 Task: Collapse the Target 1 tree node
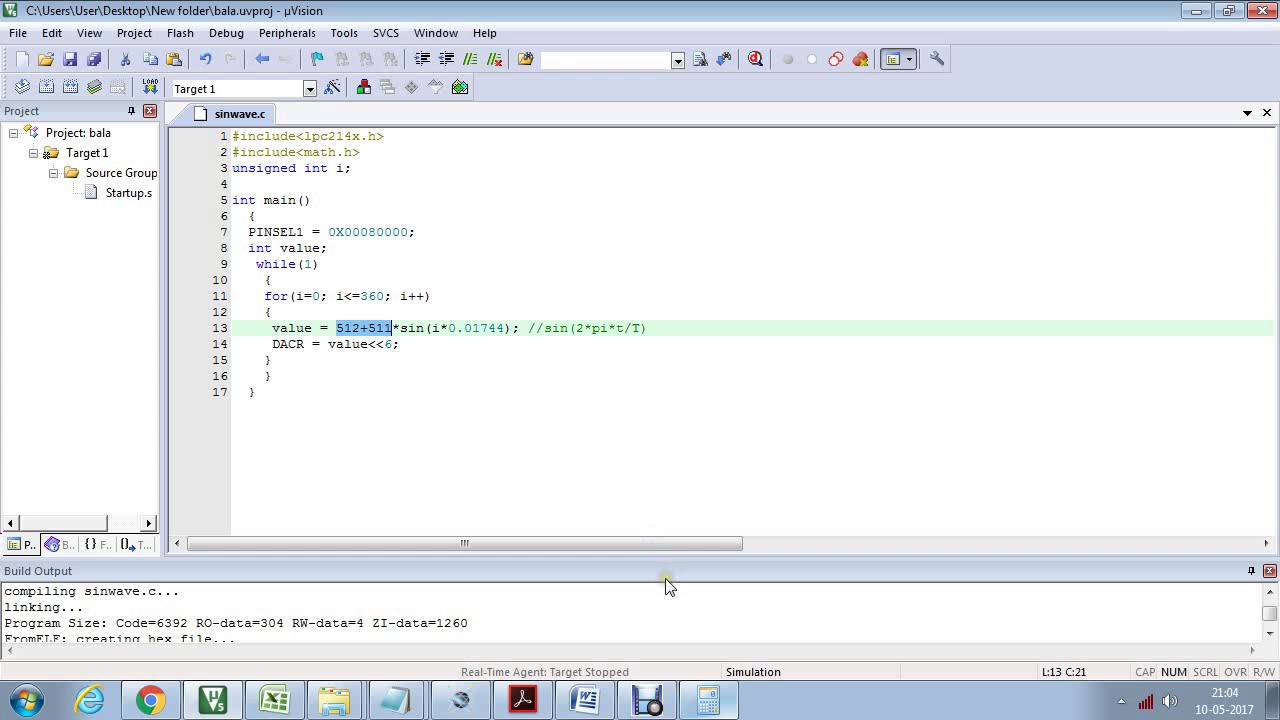point(33,153)
